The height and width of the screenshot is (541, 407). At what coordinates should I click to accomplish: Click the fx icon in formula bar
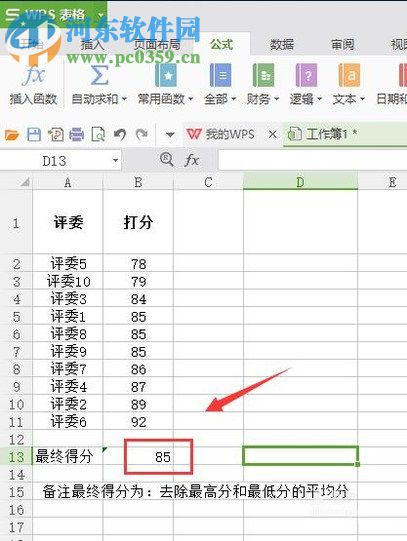click(192, 160)
